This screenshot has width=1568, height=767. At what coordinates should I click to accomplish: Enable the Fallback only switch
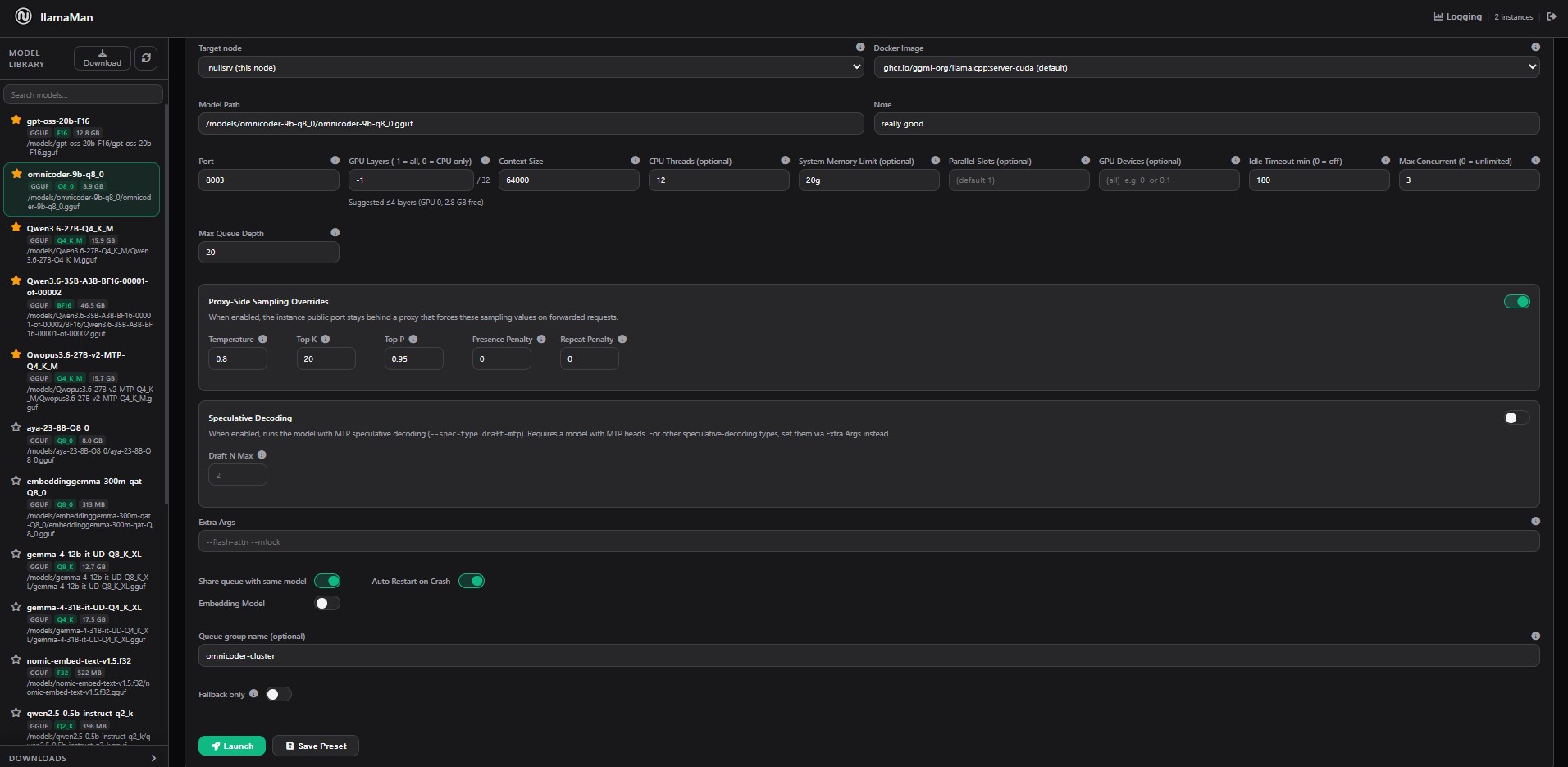[x=278, y=694]
